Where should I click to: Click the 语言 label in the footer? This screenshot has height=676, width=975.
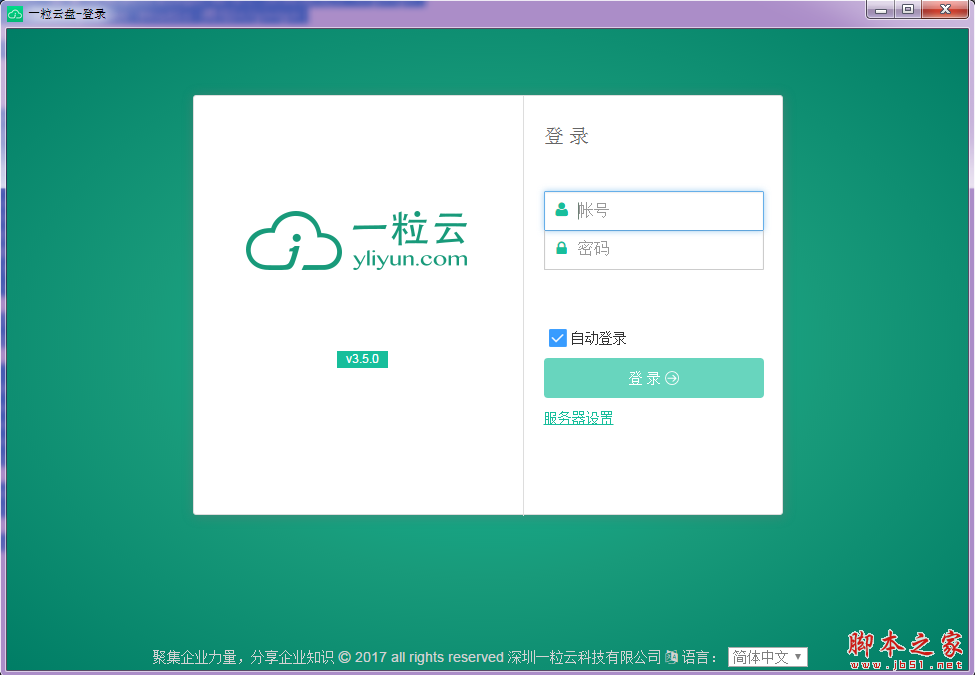(695, 657)
